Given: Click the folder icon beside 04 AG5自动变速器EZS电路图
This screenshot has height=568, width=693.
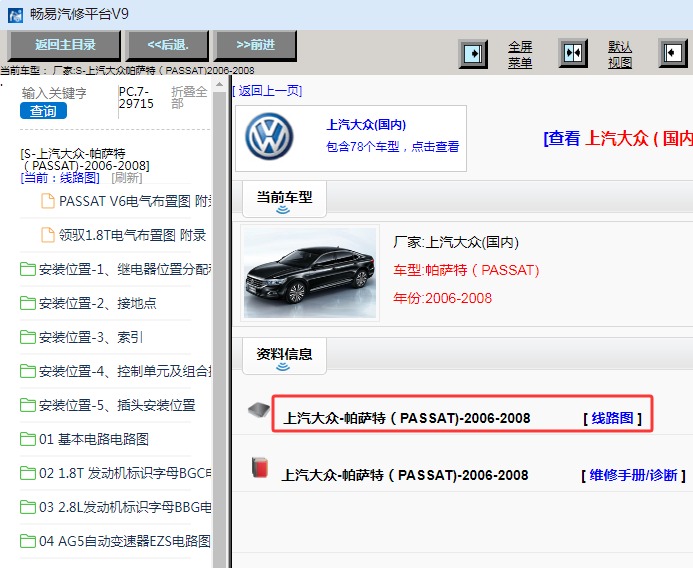Looking at the screenshot, I should pos(28,541).
